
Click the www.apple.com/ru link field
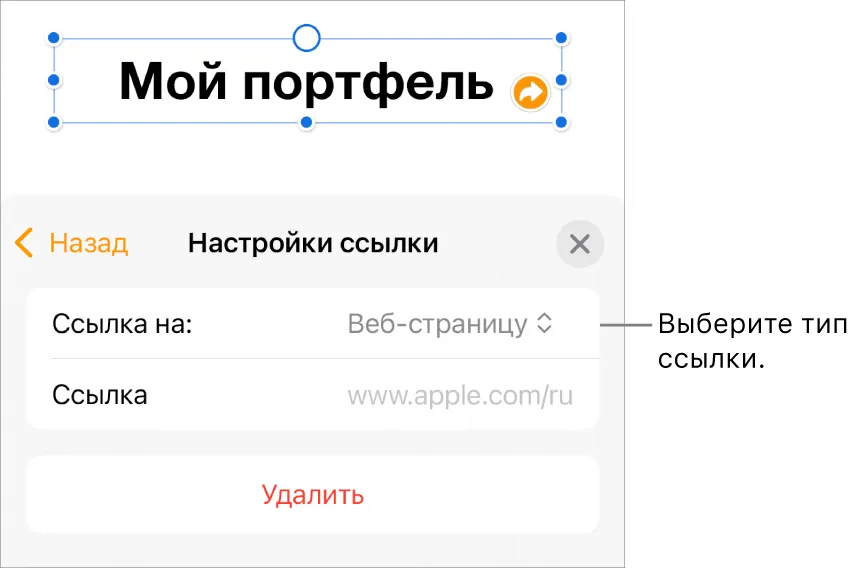(460, 396)
